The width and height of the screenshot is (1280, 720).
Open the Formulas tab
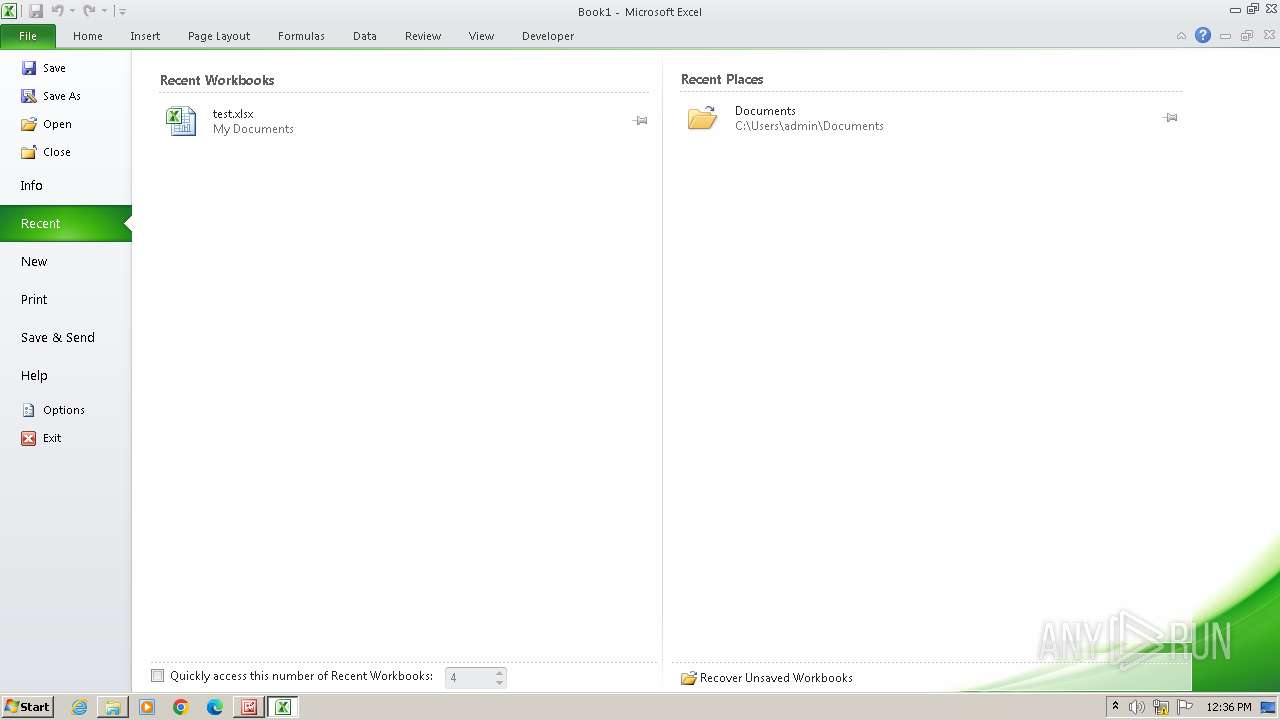pyautogui.click(x=301, y=36)
